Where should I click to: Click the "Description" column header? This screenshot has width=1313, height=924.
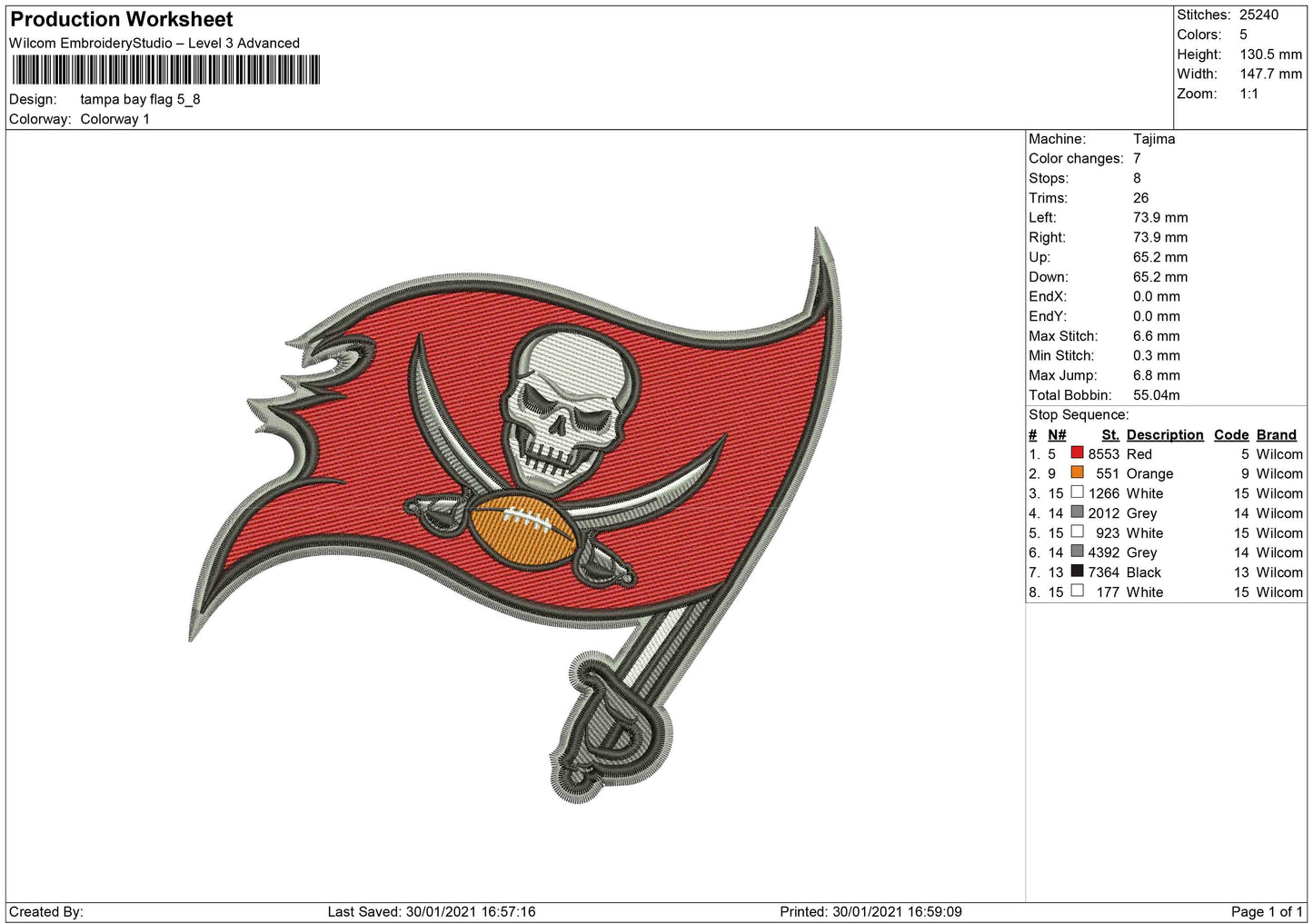click(x=1165, y=435)
